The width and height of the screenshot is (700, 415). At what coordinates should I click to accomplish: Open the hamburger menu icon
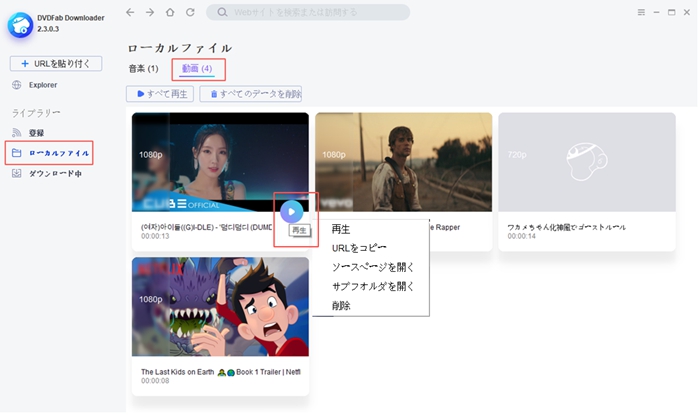[641, 12]
